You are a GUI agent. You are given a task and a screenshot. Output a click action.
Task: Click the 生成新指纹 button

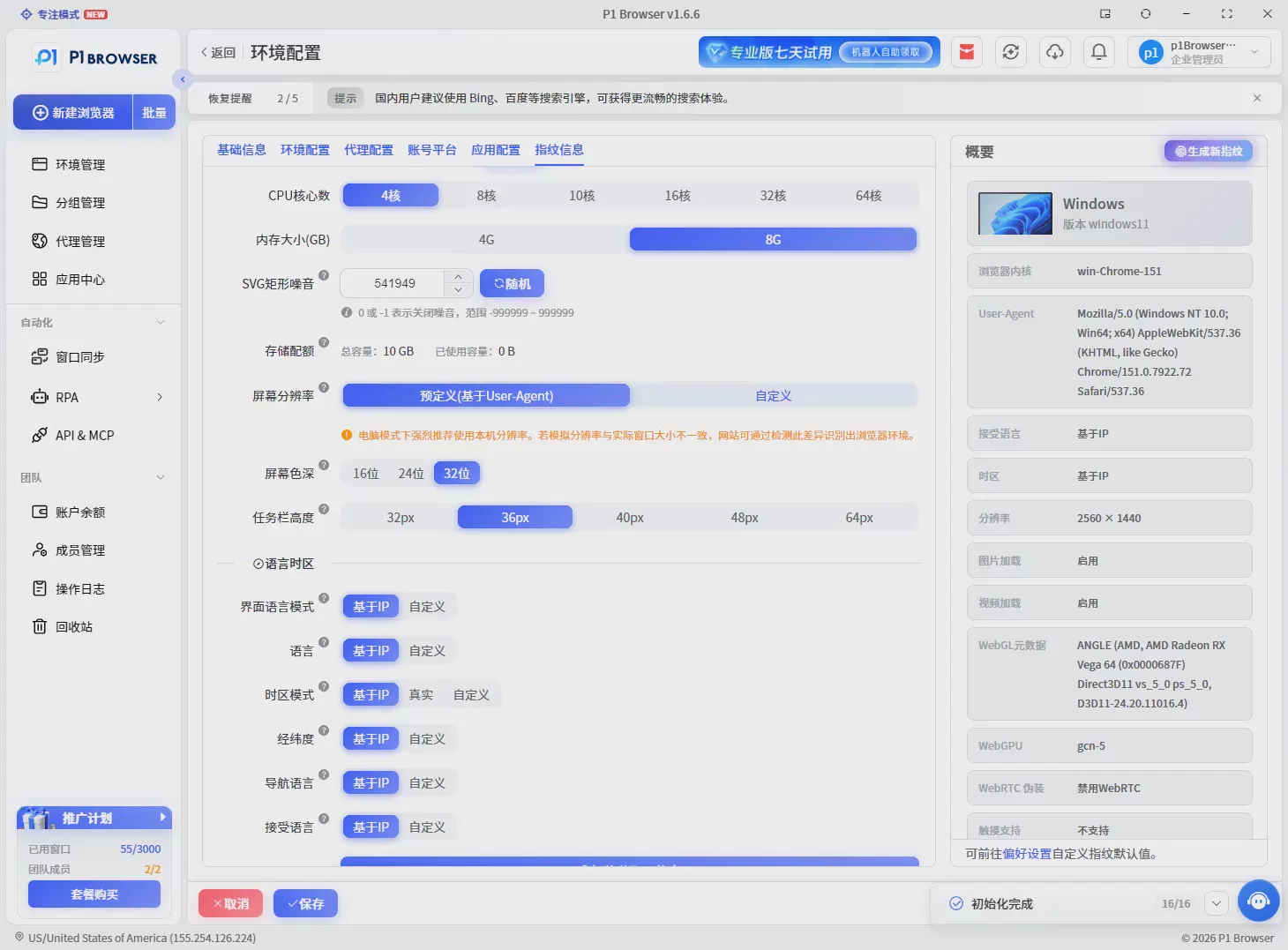click(x=1208, y=151)
